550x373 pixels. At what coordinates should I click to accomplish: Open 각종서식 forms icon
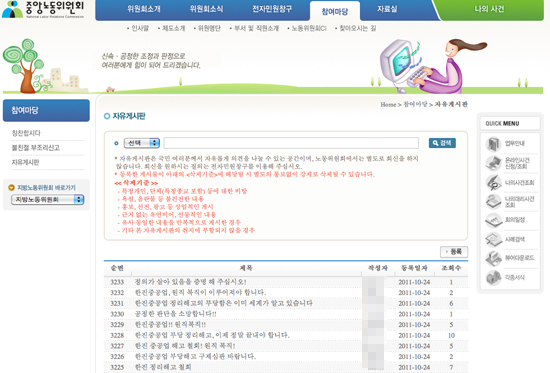(x=493, y=278)
